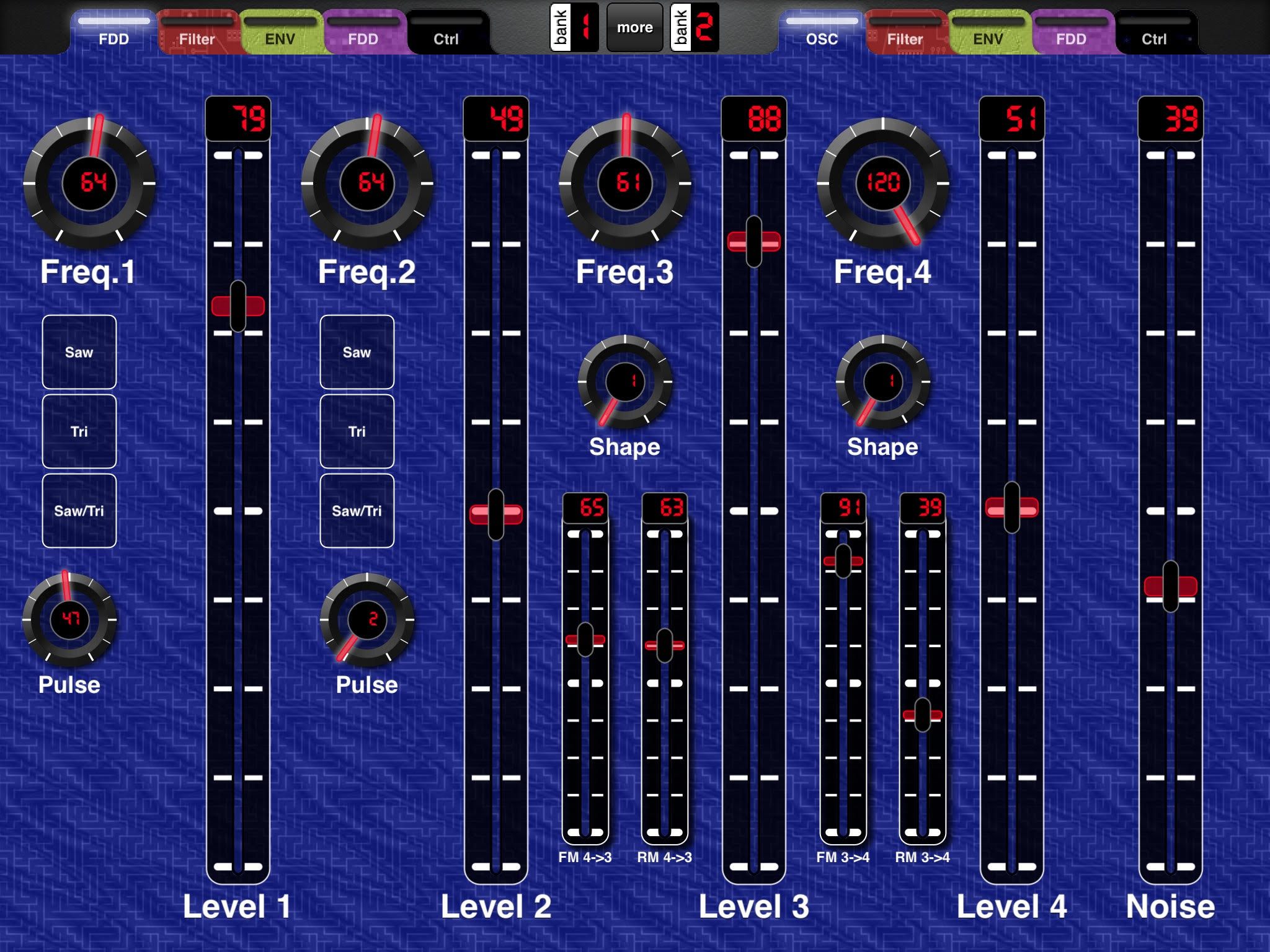This screenshot has width=1270, height=952.
Task: Open the purple FDD tab in the right tab group
Action: [x=1071, y=32]
